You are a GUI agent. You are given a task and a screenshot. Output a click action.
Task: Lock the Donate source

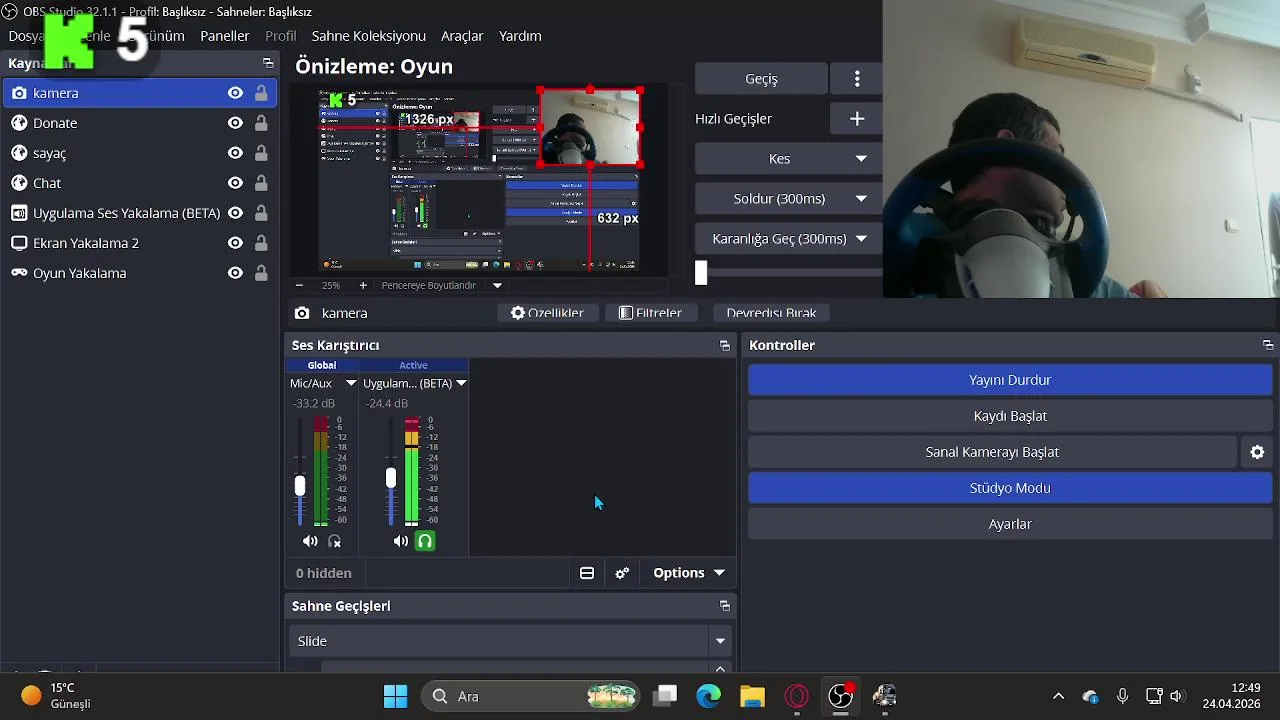(x=261, y=123)
